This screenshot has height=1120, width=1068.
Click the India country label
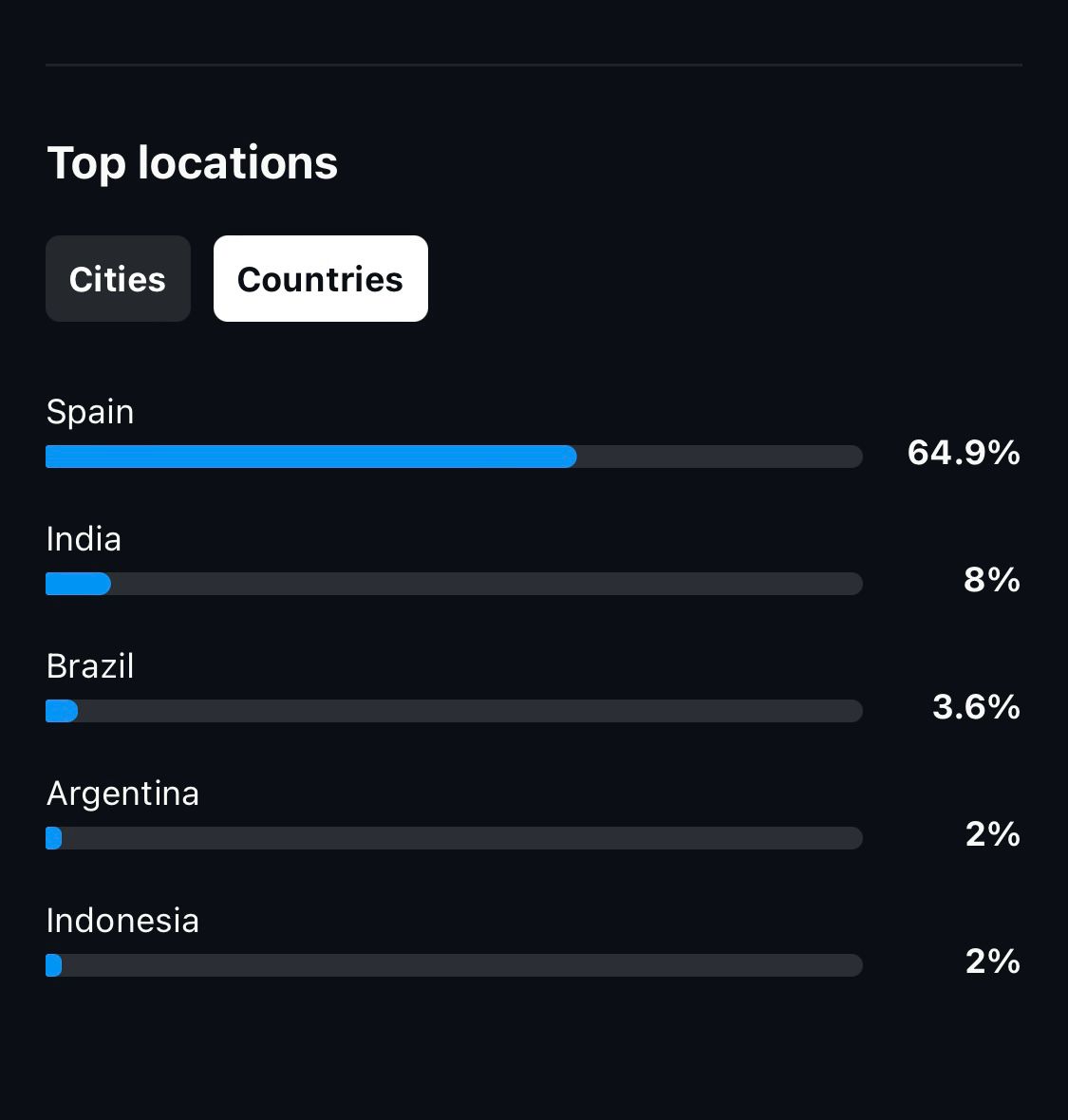pyautogui.click(x=84, y=539)
